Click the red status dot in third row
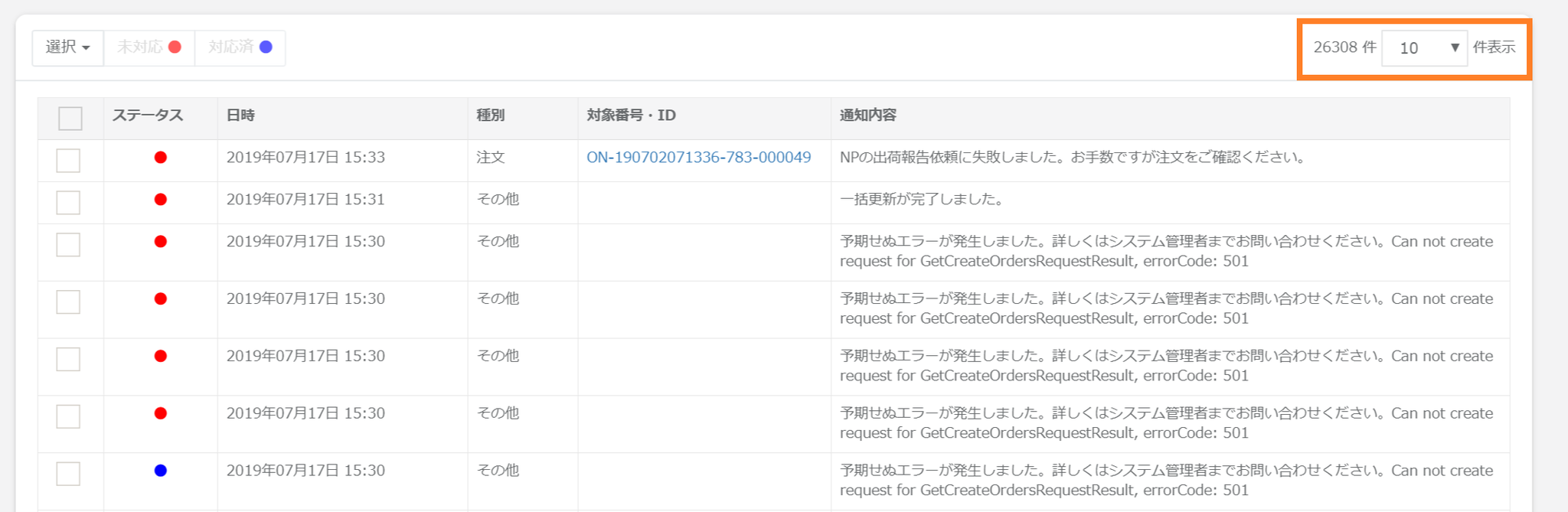The height and width of the screenshot is (512, 1568). 160,242
